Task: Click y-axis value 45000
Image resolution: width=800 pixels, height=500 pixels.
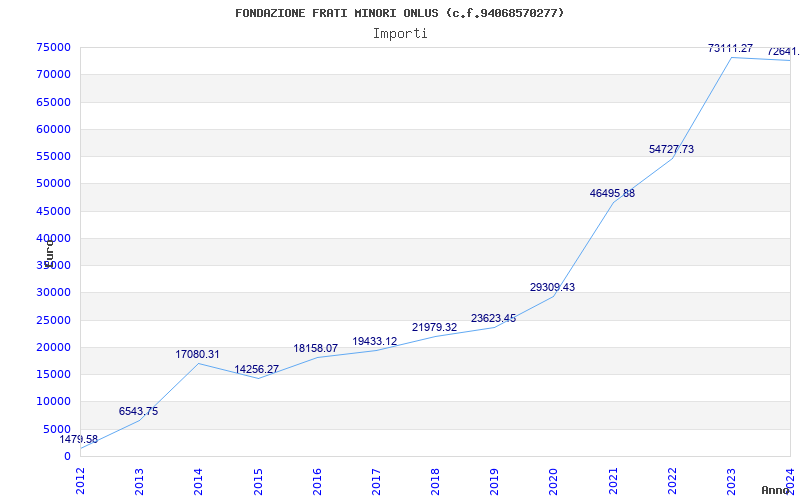Action: (54, 211)
